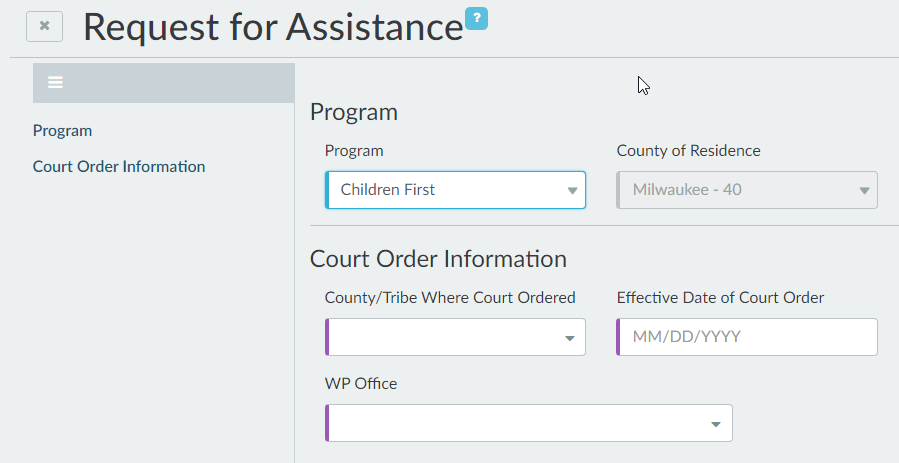Expand the County of Residence dropdown
This screenshot has height=463, width=899.
pyautogui.click(x=747, y=190)
